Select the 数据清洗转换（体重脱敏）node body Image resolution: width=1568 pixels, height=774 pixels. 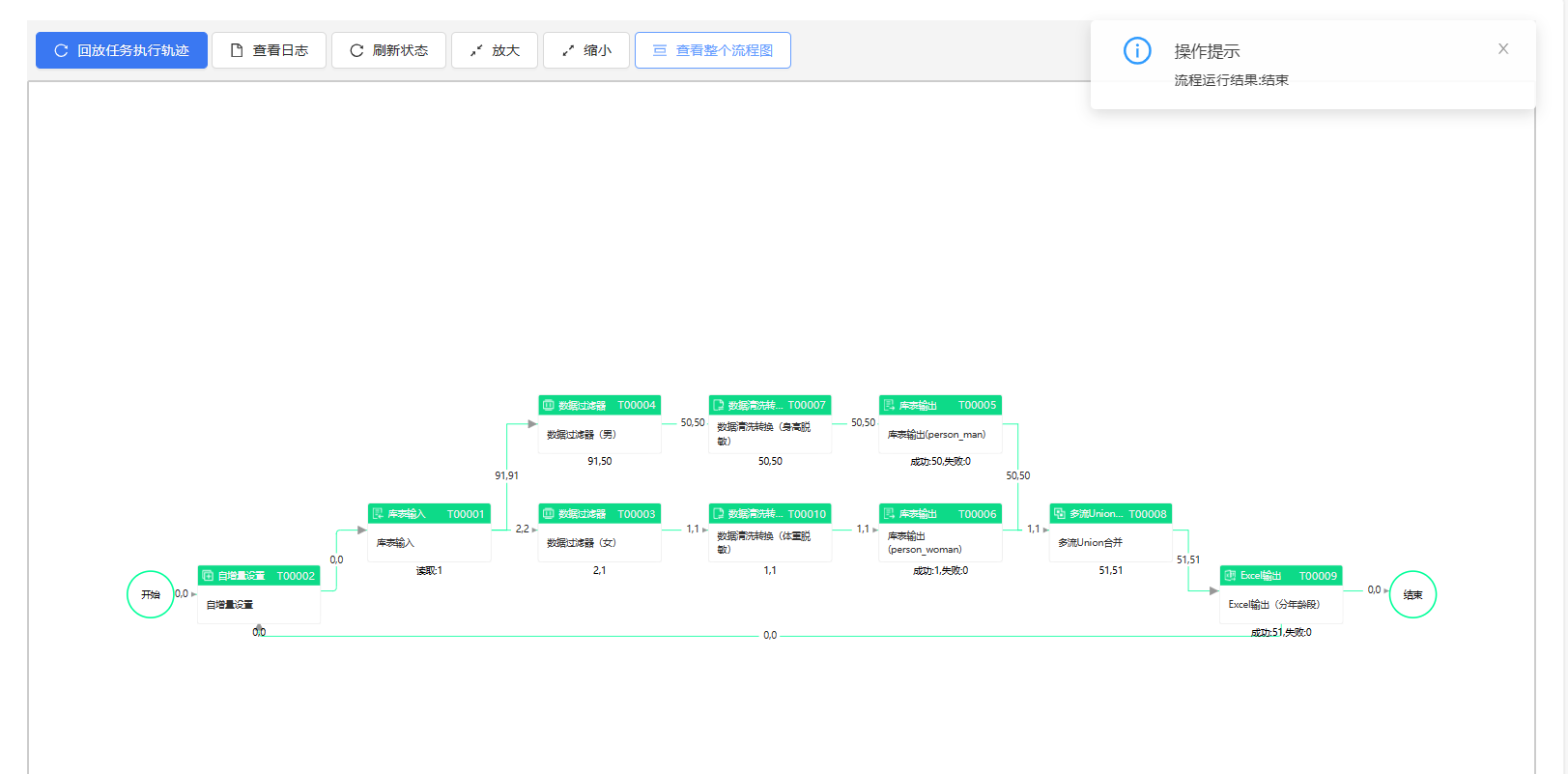(x=770, y=543)
